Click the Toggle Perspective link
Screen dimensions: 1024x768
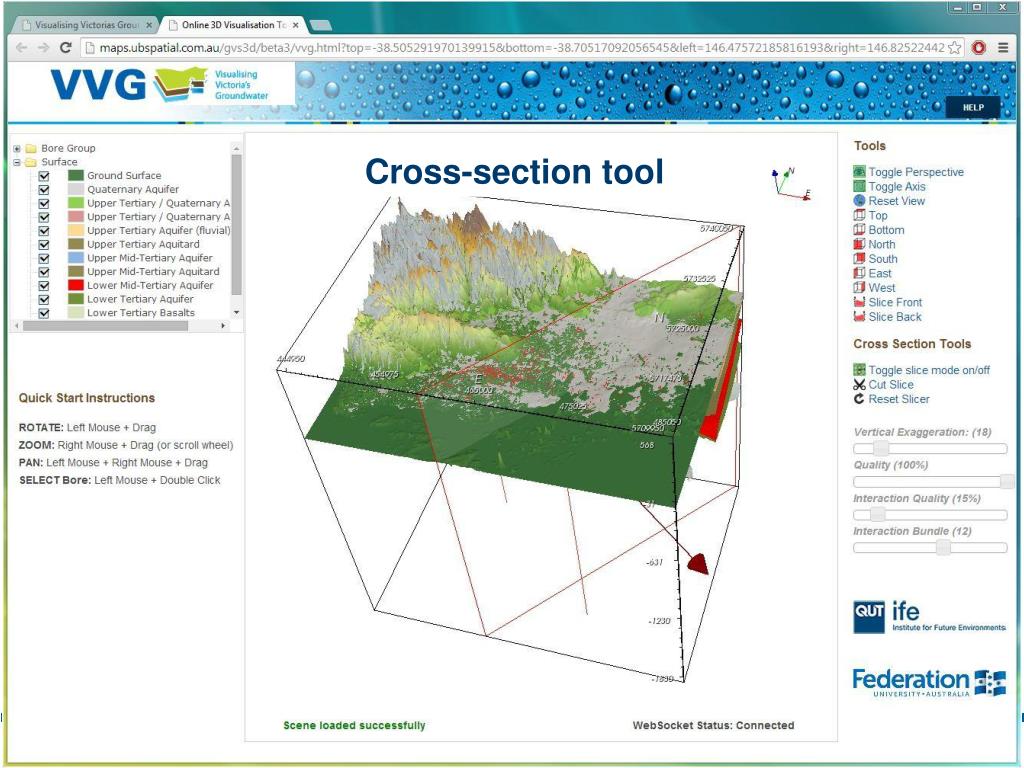pos(916,172)
